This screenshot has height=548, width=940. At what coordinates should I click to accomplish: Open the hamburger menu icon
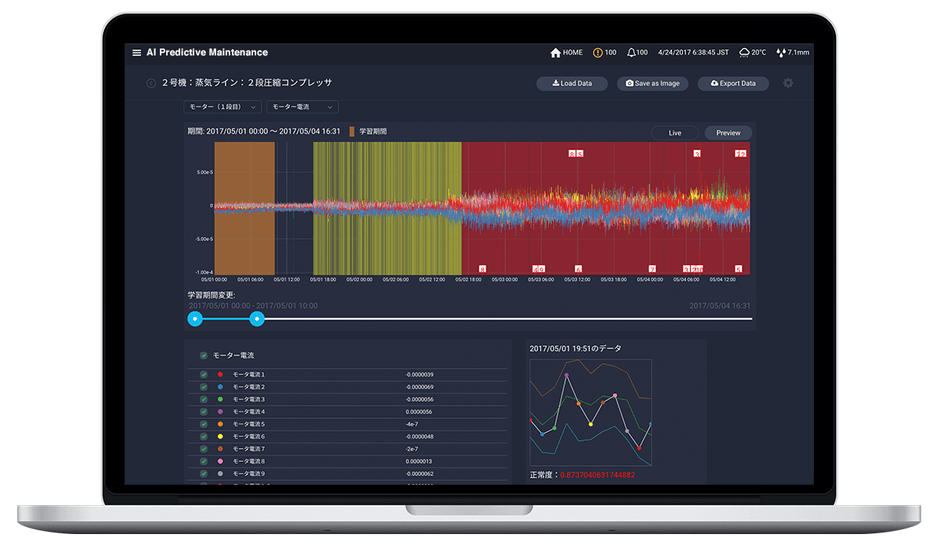pyautogui.click(x=137, y=53)
